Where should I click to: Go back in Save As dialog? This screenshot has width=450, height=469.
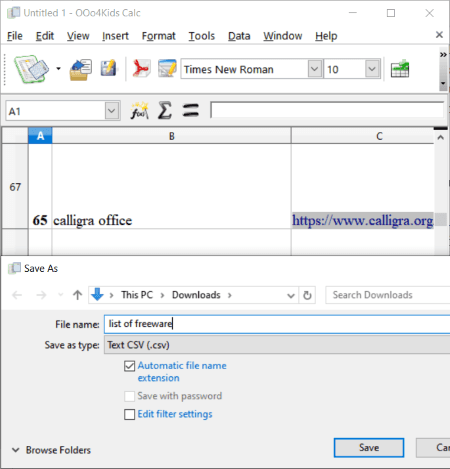pyautogui.click(x=17, y=295)
